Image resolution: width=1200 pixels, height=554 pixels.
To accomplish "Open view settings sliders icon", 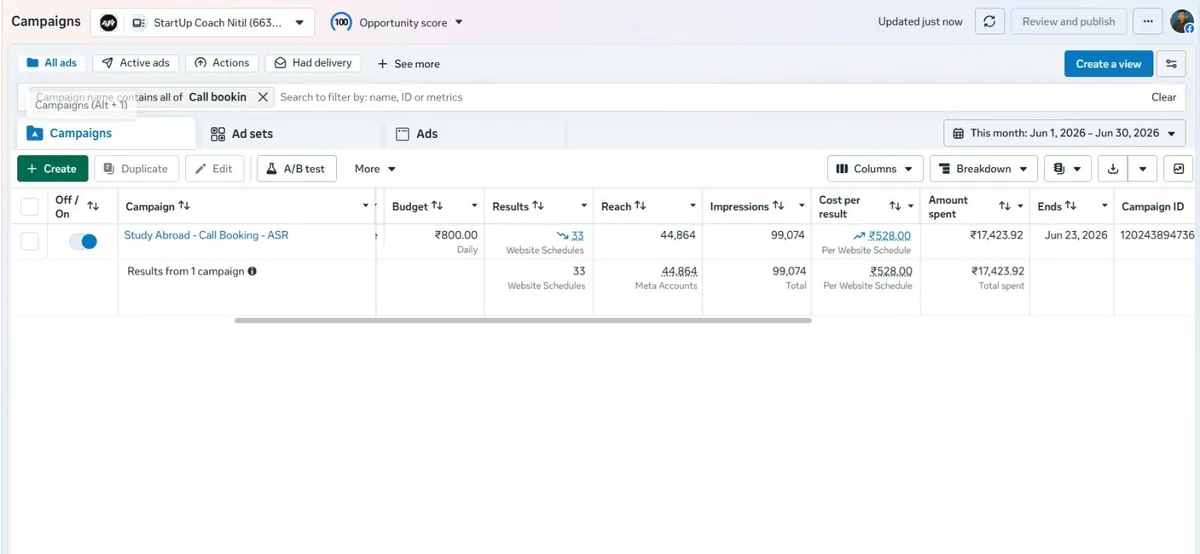I will click(1171, 64).
